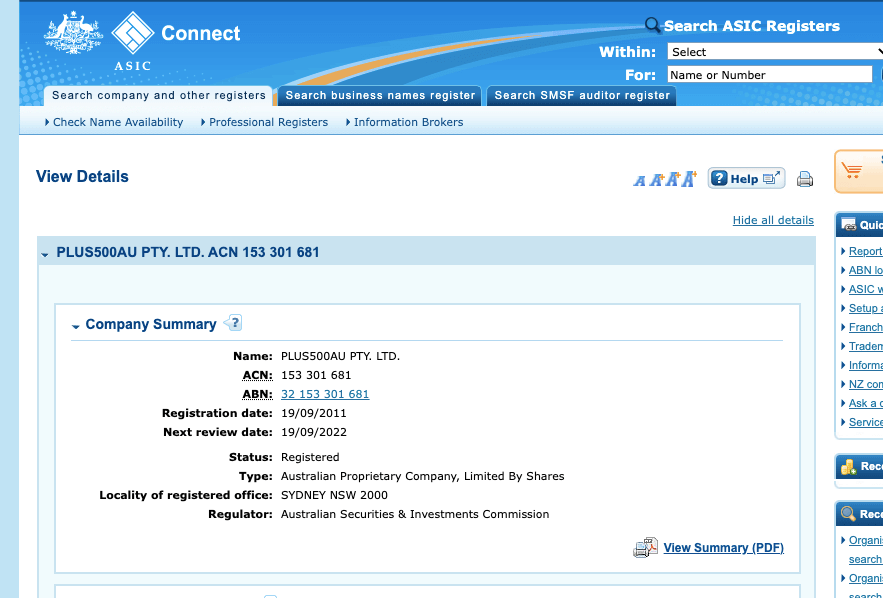Click the Name or Number search field
The height and width of the screenshot is (598, 883).
[770, 75]
